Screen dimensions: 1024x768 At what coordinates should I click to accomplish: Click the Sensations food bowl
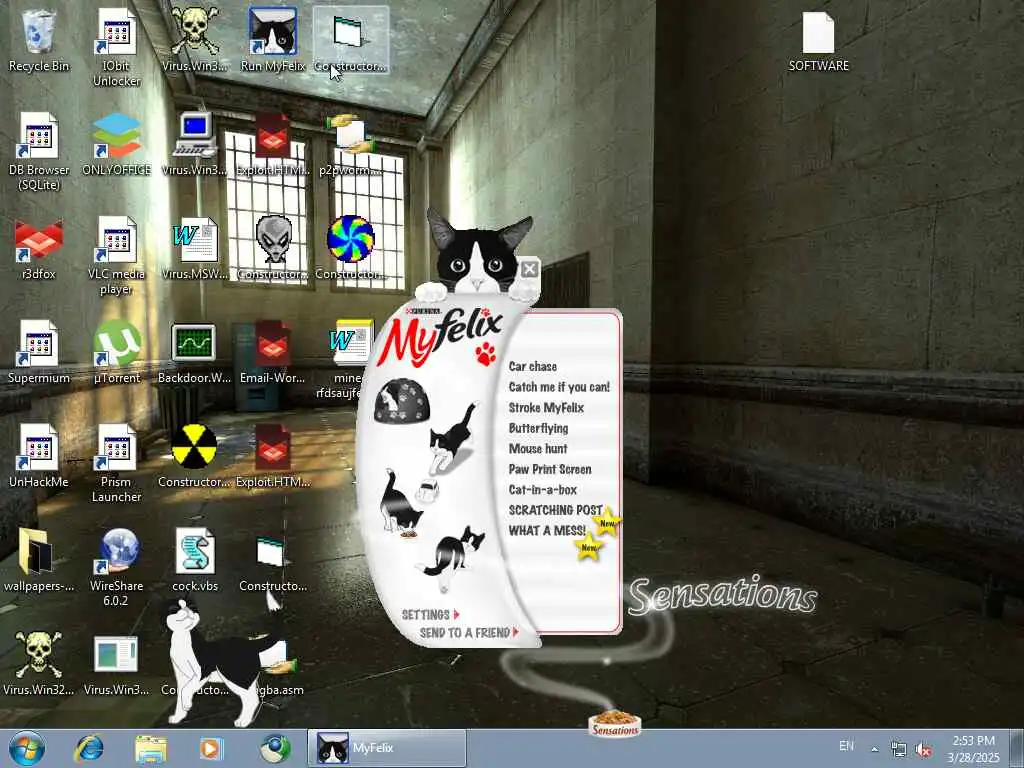615,724
